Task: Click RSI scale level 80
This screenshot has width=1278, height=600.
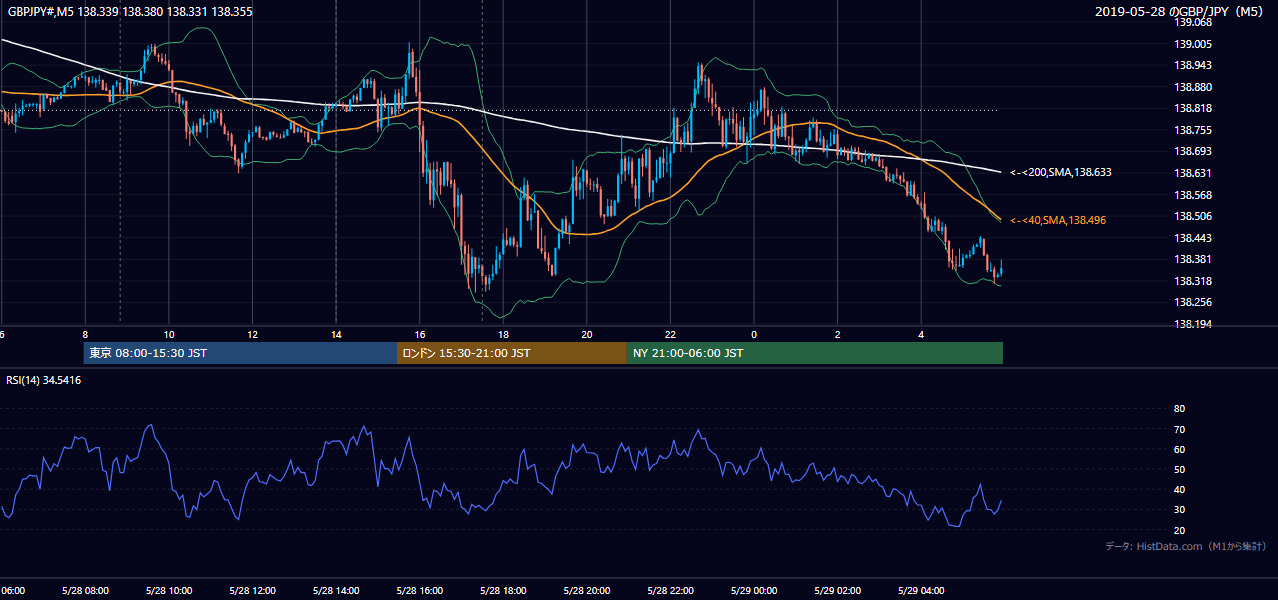Action: click(1179, 409)
